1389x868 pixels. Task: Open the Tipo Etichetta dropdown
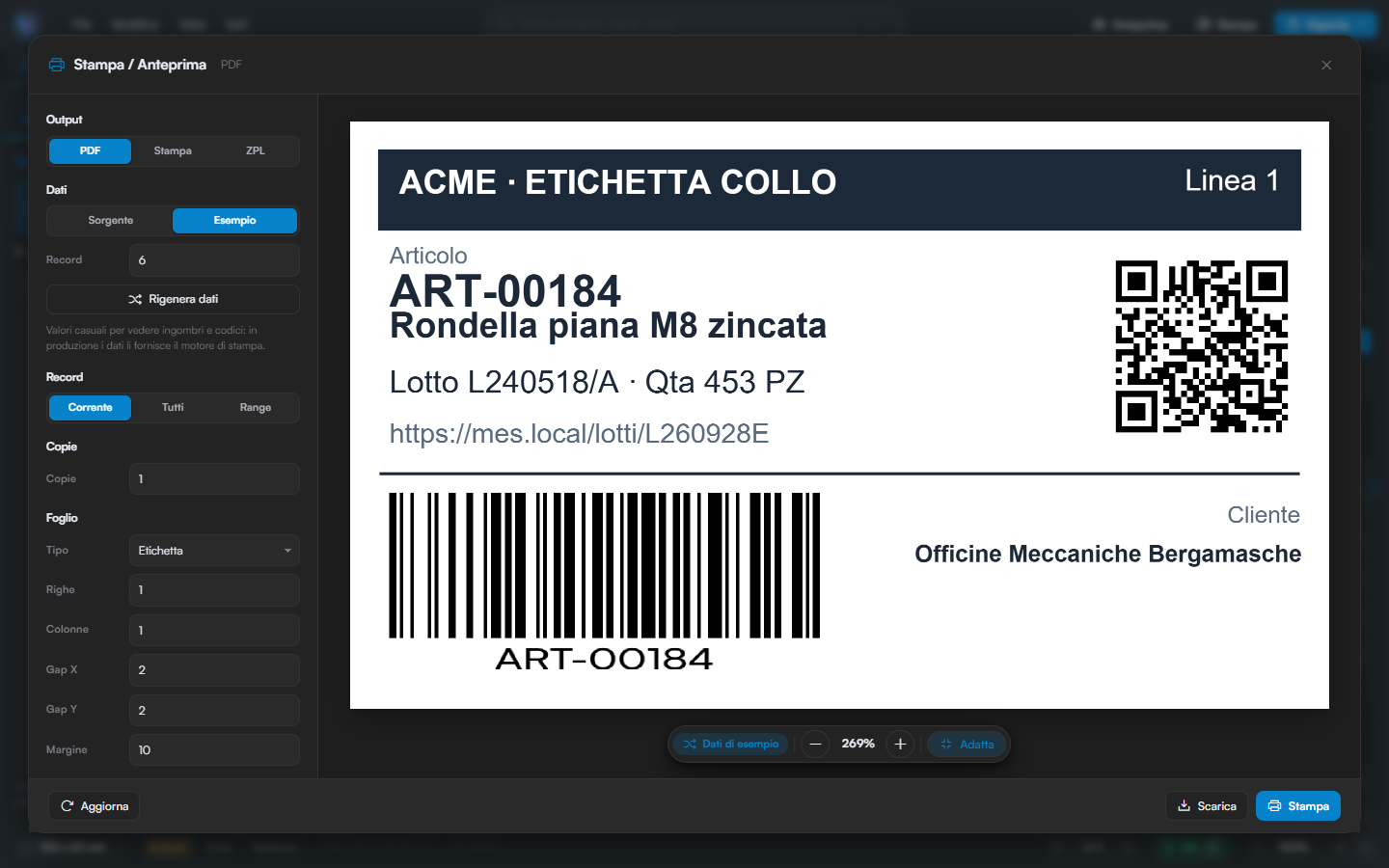click(x=214, y=551)
